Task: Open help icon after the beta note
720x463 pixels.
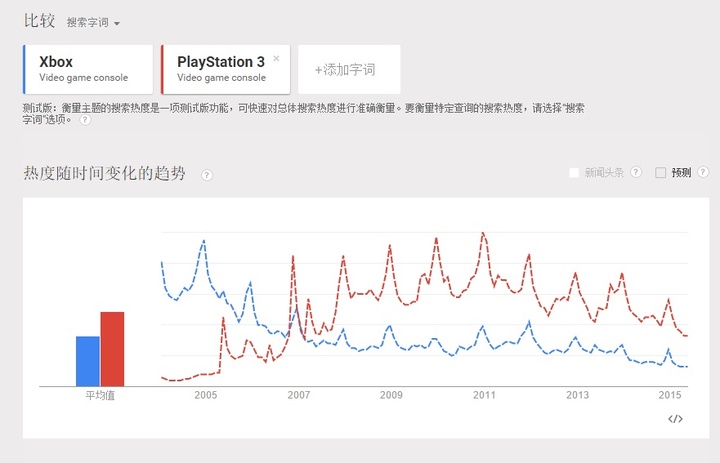Action: point(85,120)
